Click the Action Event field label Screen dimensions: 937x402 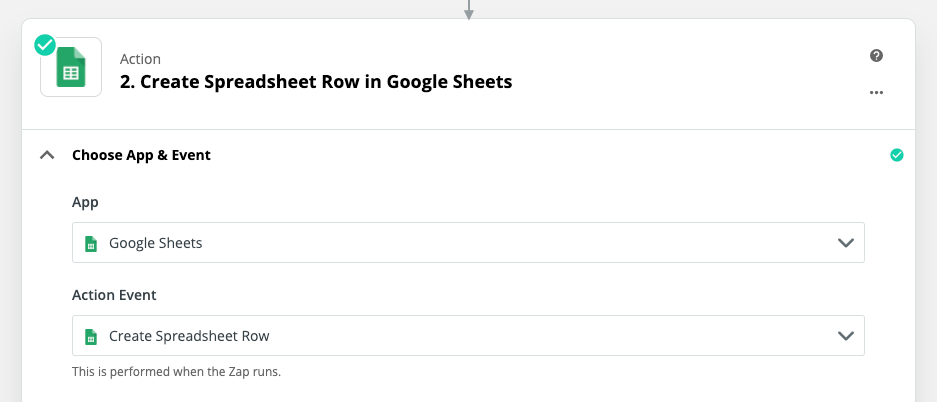pyautogui.click(x=114, y=295)
